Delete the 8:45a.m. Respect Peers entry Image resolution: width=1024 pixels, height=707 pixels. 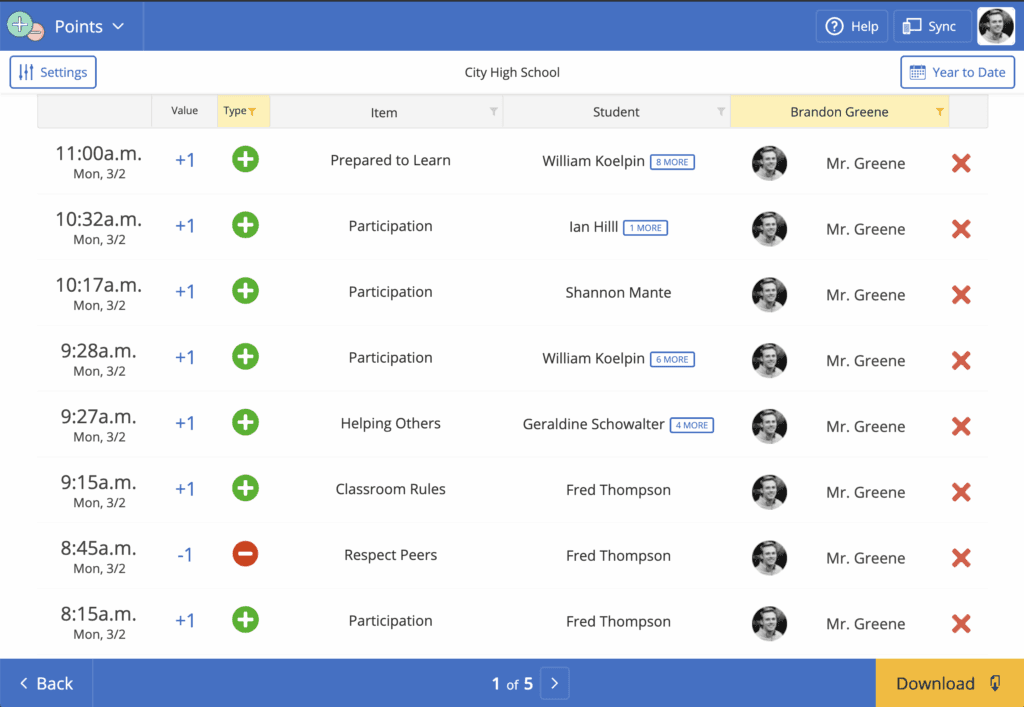point(961,558)
